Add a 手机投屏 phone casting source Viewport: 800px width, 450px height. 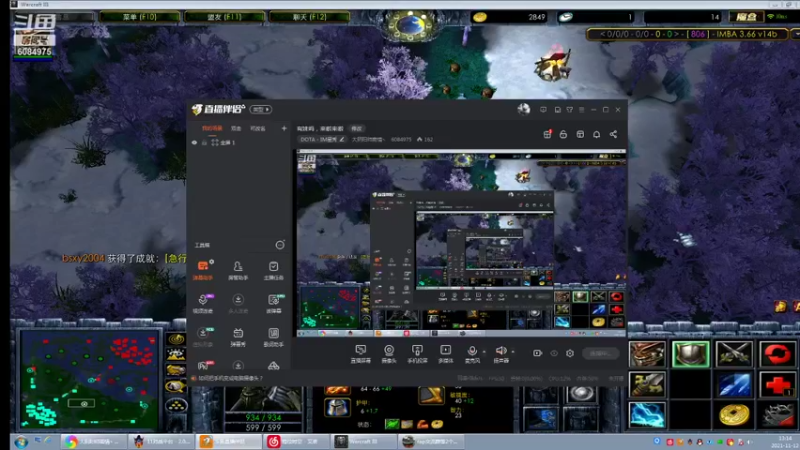click(x=417, y=353)
